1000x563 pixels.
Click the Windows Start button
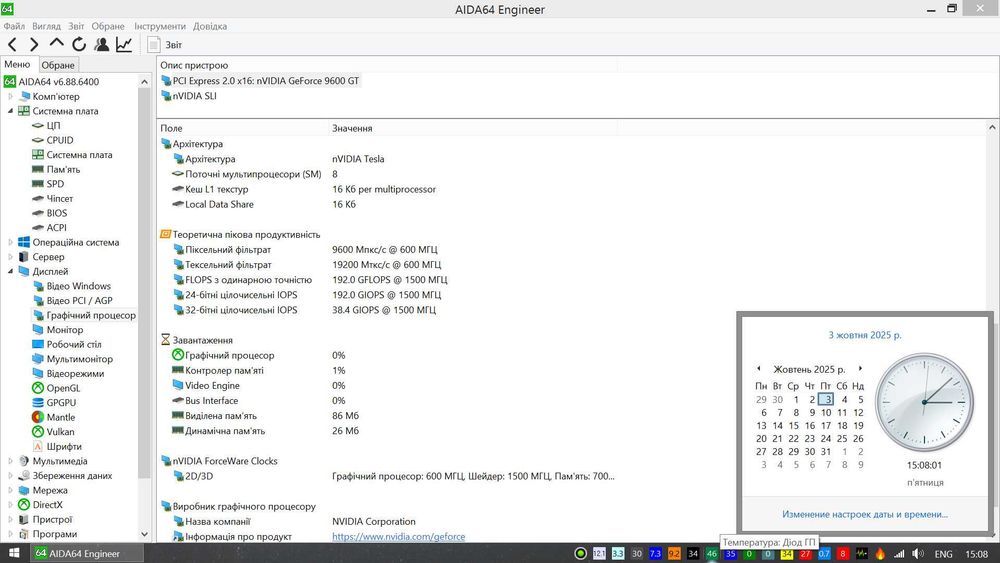tap(13, 553)
